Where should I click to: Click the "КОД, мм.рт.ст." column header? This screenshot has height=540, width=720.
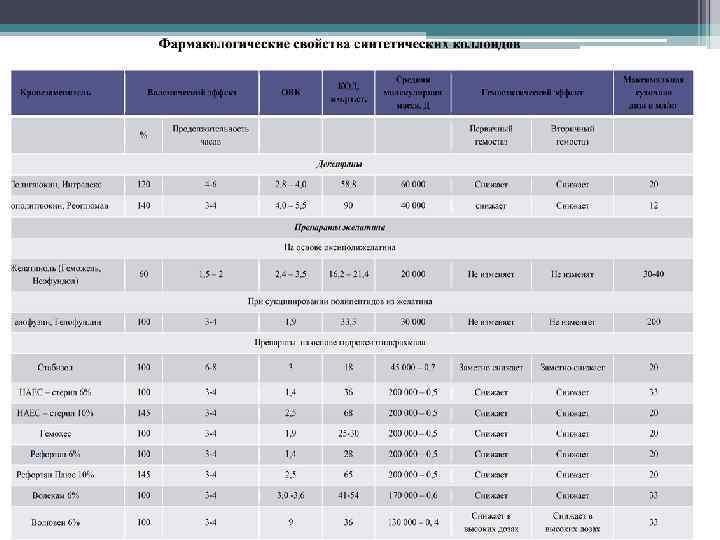tap(349, 92)
